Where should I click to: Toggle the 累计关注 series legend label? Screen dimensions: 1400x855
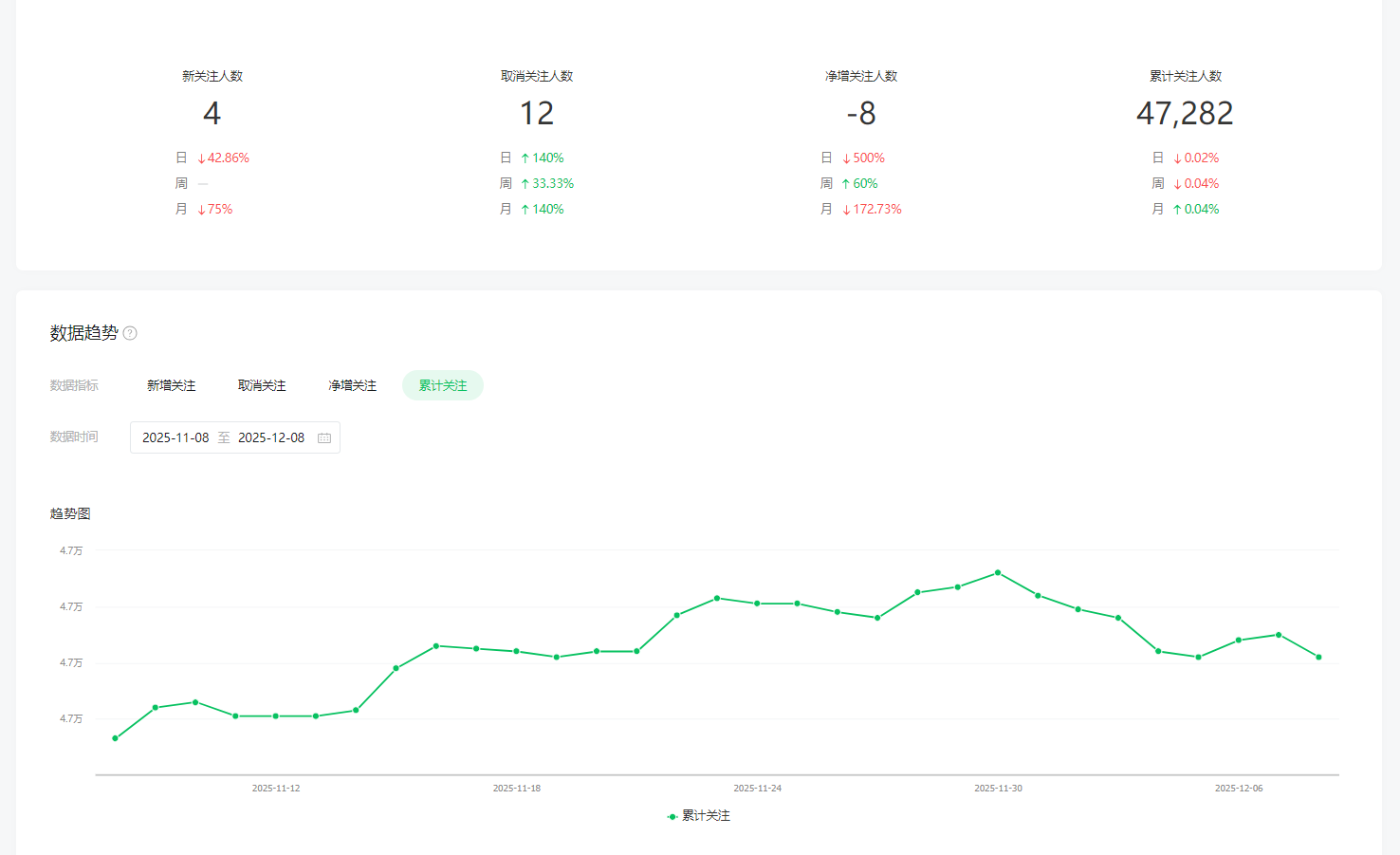click(706, 816)
